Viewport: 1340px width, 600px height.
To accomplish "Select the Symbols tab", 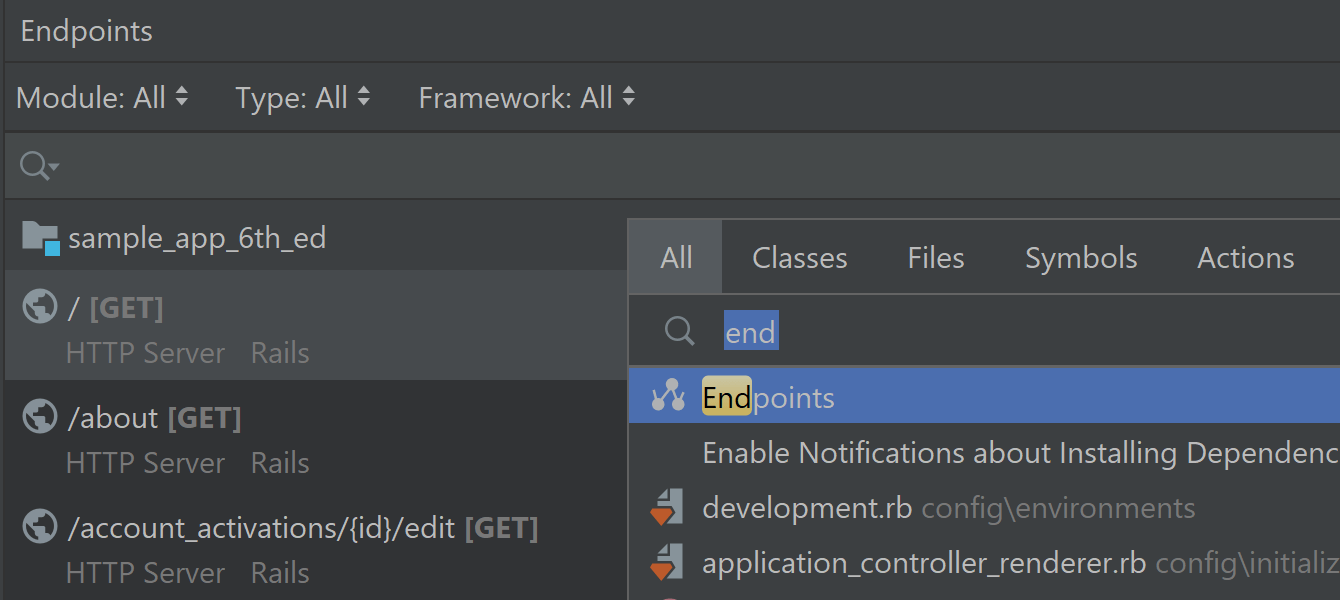I will pyautogui.click(x=1081, y=258).
